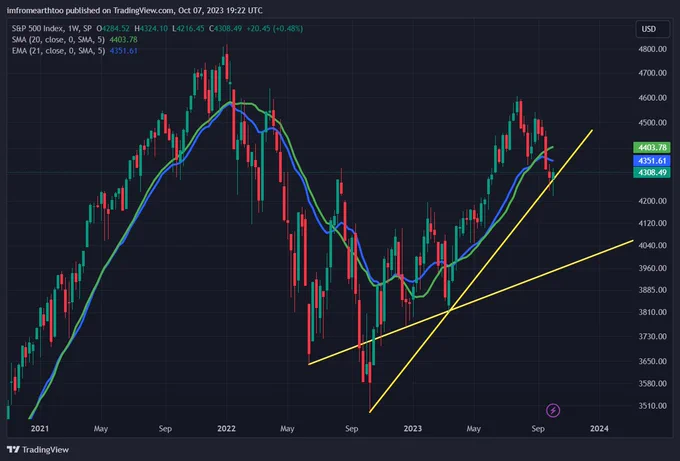The width and height of the screenshot is (680, 461).
Task: Click the 3650.00 price axis label
Action: 652,361
